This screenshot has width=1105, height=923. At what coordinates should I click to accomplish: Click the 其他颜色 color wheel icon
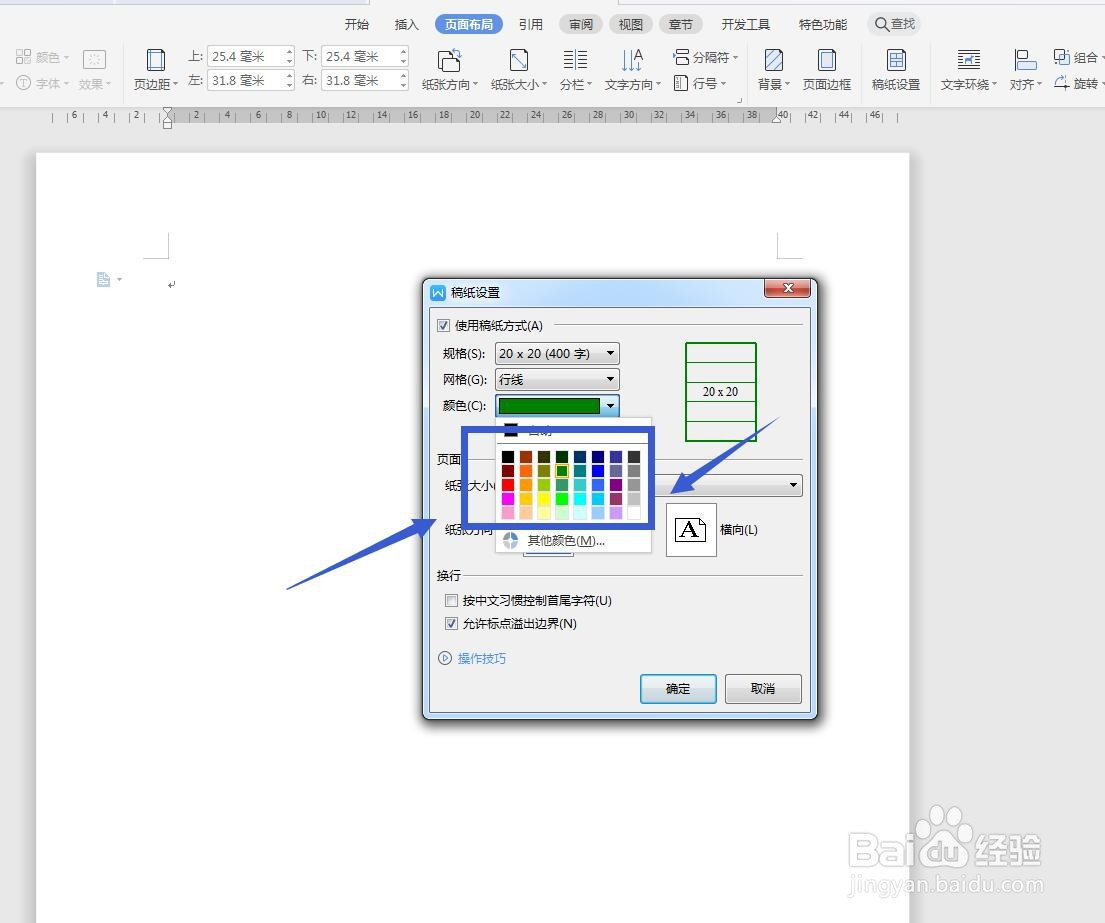(511, 540)
